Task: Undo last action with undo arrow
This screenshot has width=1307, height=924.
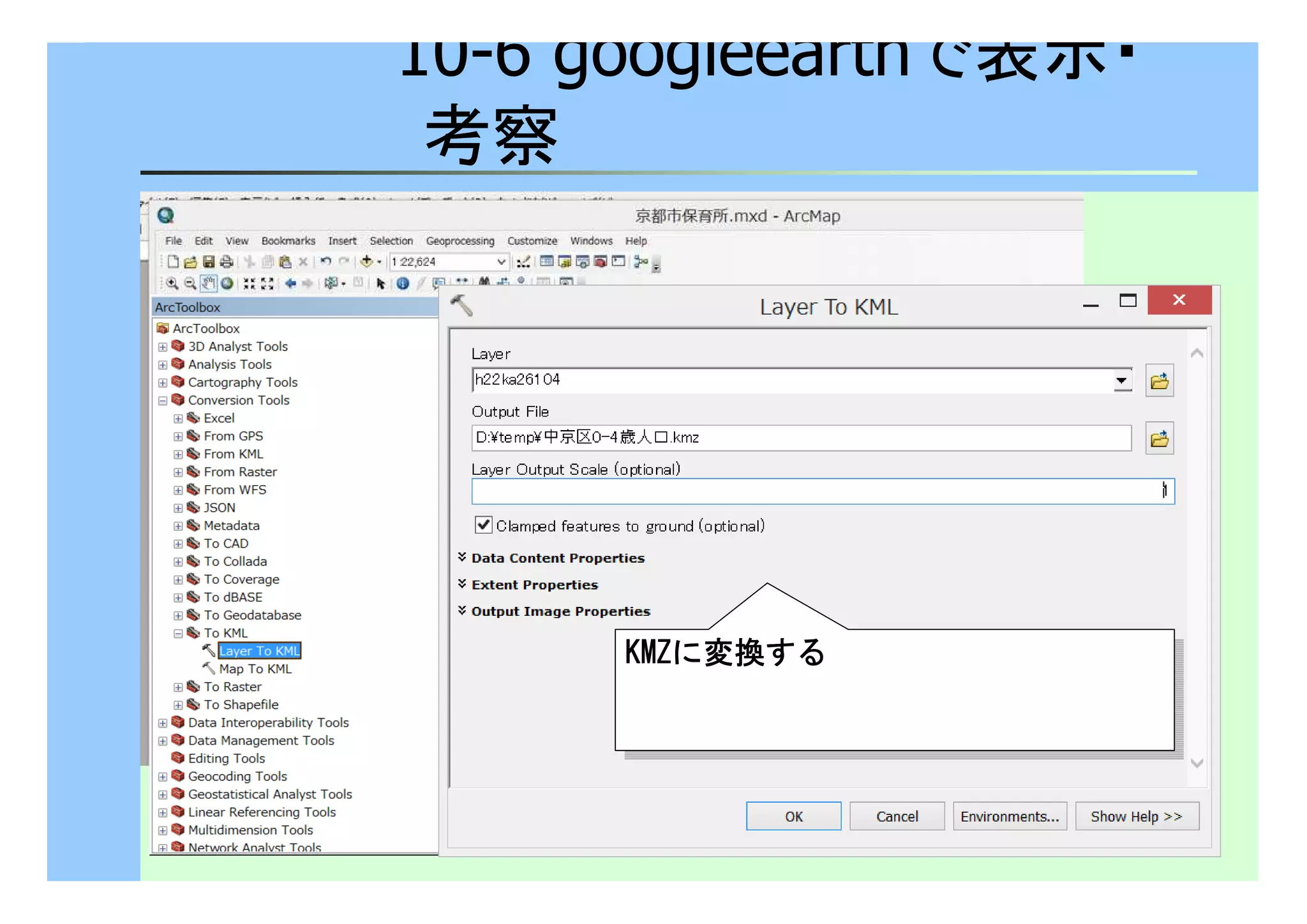Action: pos(325,262)
